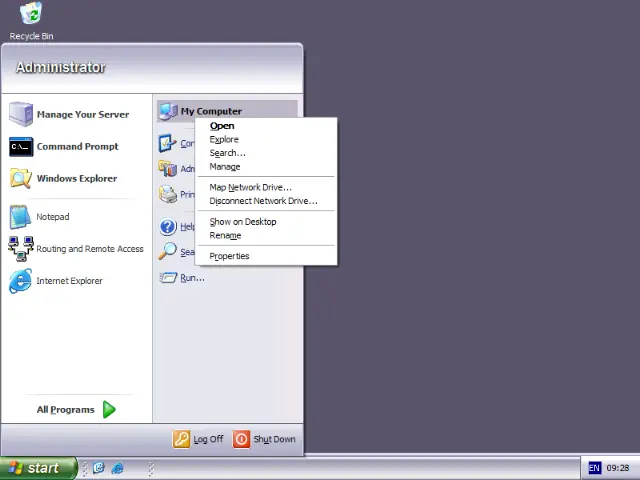Click the Run icon

click(168, 278)
